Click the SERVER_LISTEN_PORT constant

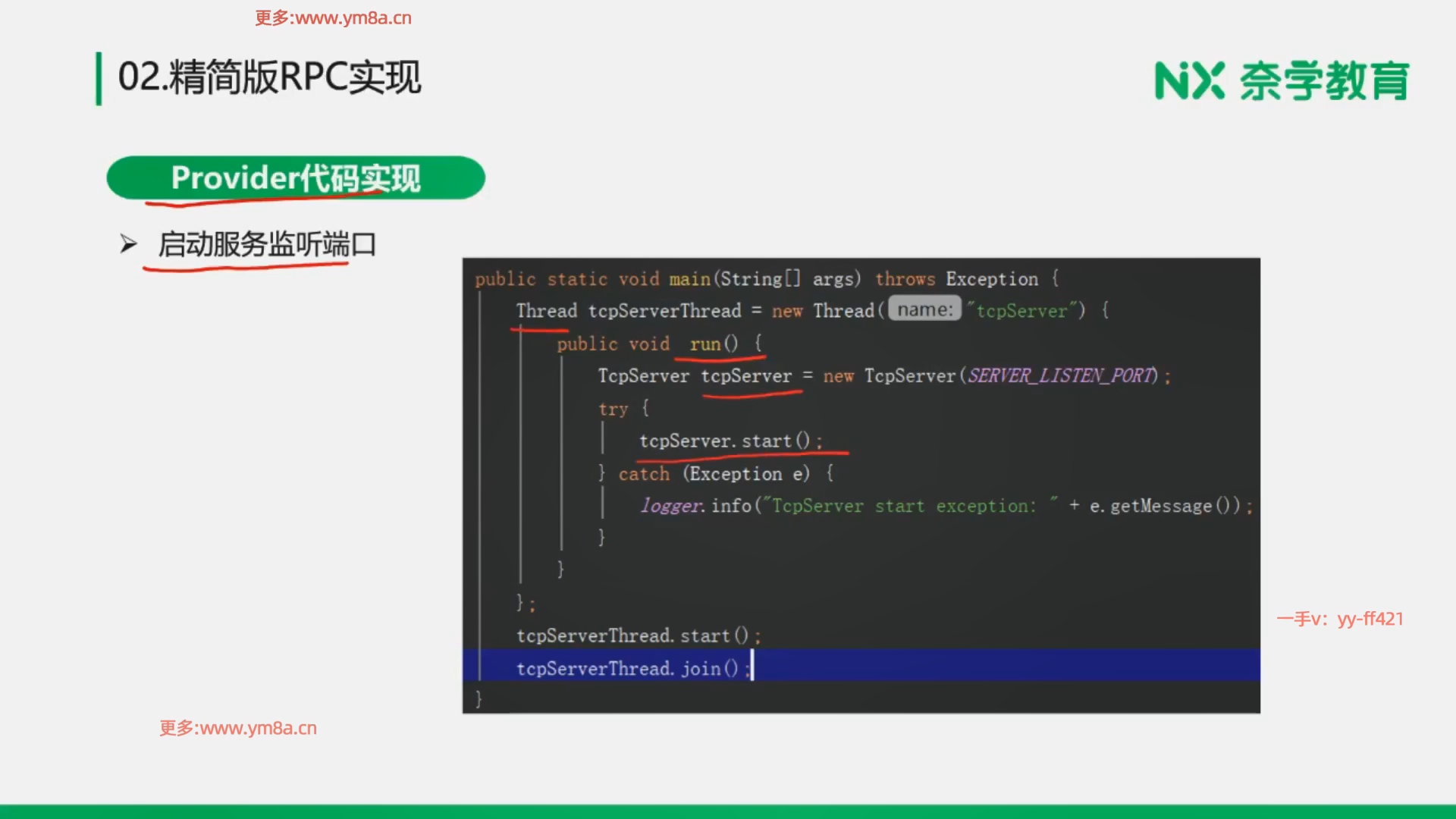pyautogui.click(x=1062, y=375)
